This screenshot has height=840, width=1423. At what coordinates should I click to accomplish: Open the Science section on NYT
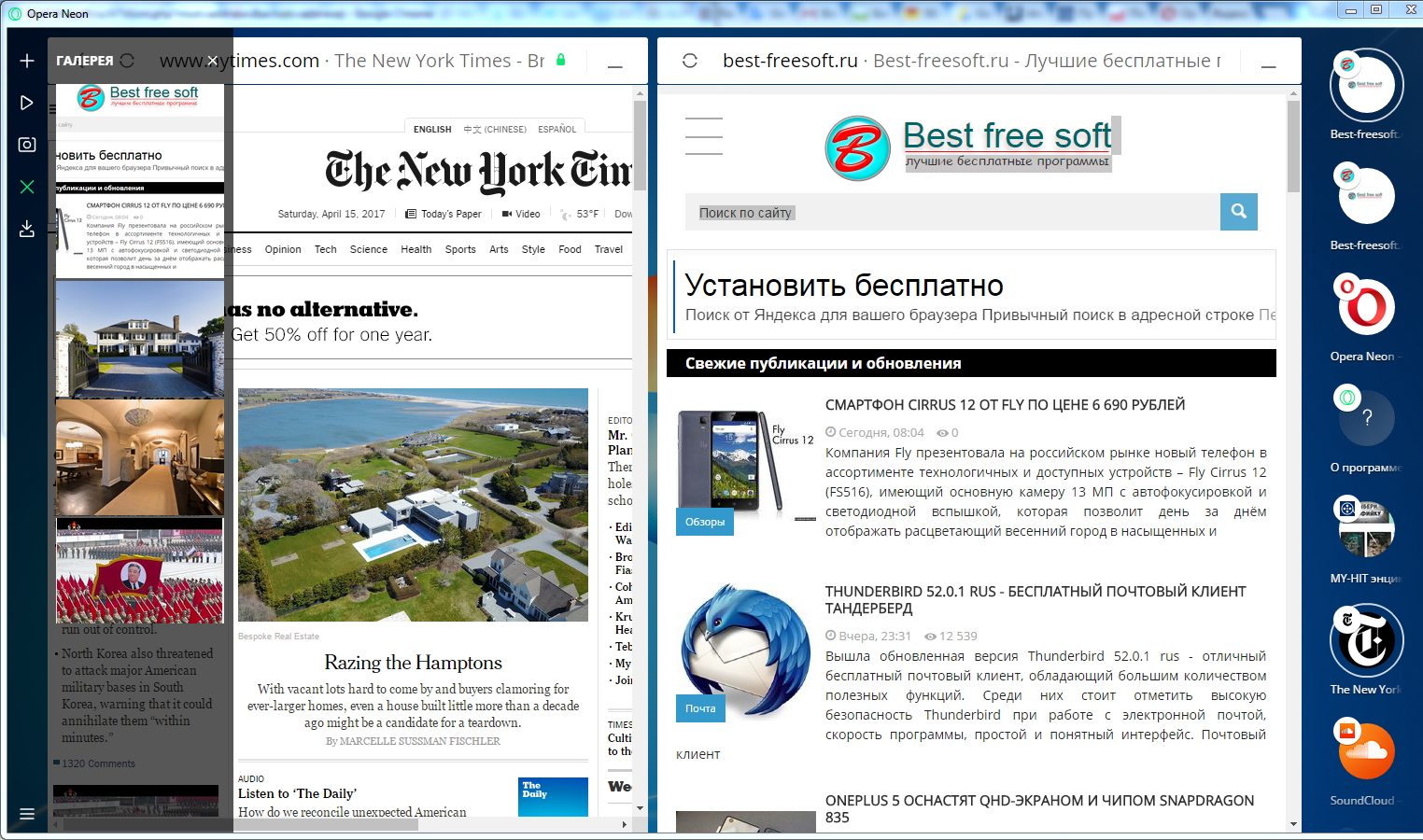coord(368,249)
